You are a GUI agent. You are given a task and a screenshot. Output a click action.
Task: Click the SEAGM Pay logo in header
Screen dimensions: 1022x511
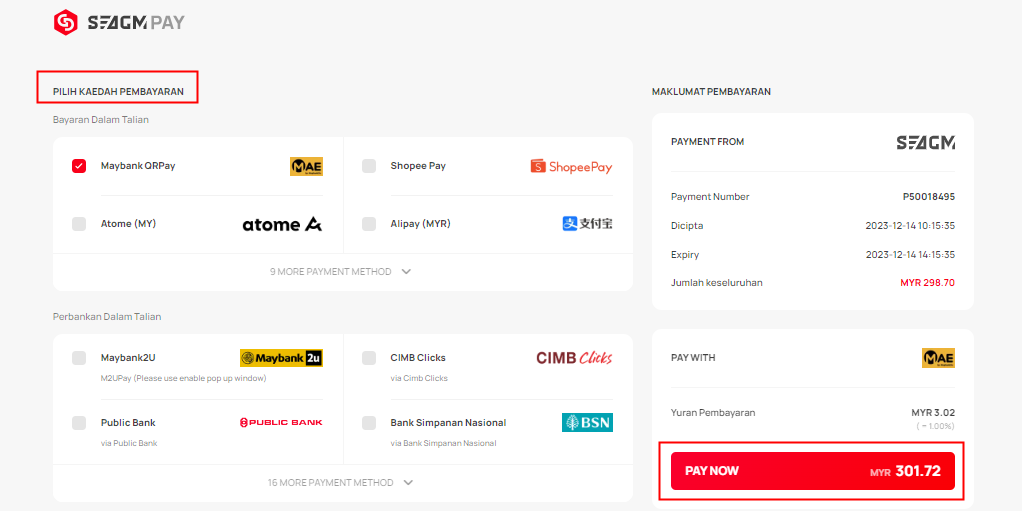click(119, 23)
